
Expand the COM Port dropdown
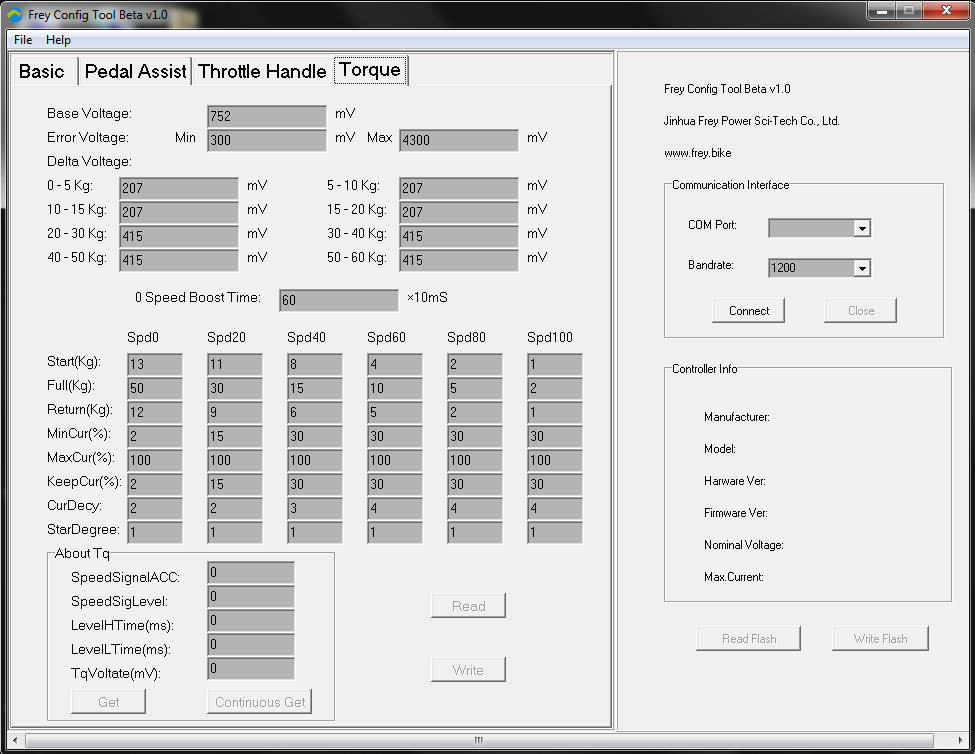tap(819, 227)
